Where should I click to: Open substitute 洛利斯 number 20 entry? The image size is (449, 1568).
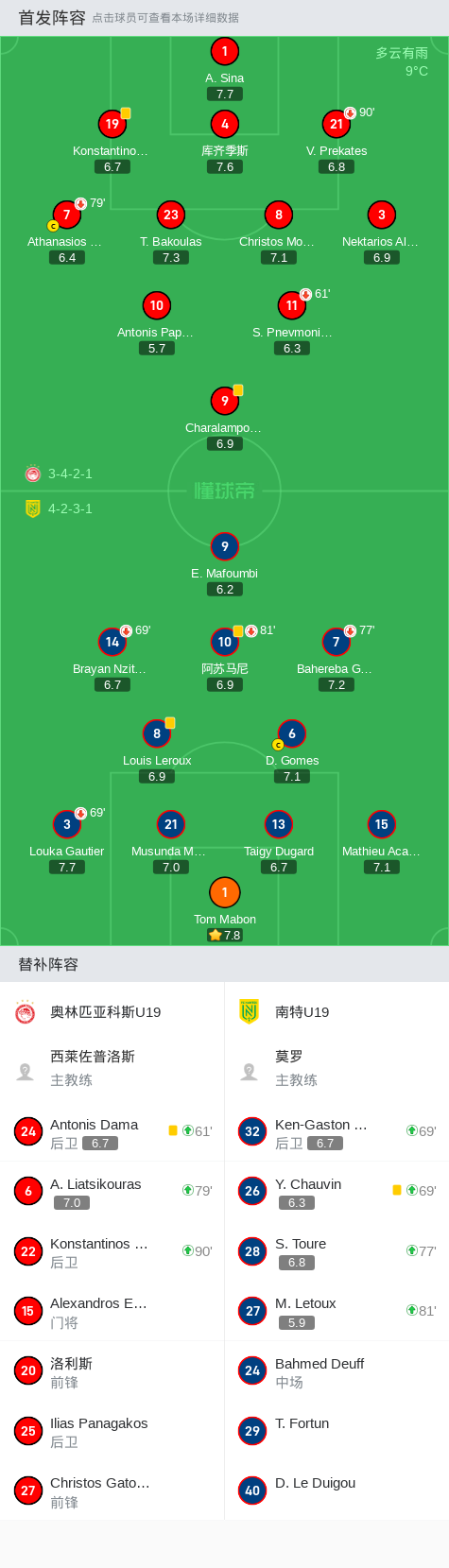tap(112, 1371)
